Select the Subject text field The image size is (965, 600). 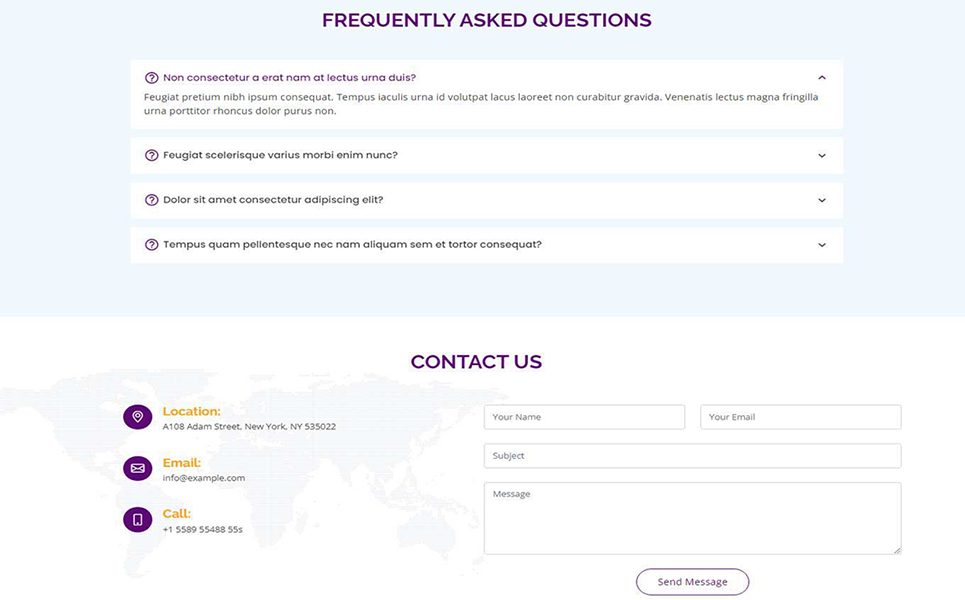point(692,456)
